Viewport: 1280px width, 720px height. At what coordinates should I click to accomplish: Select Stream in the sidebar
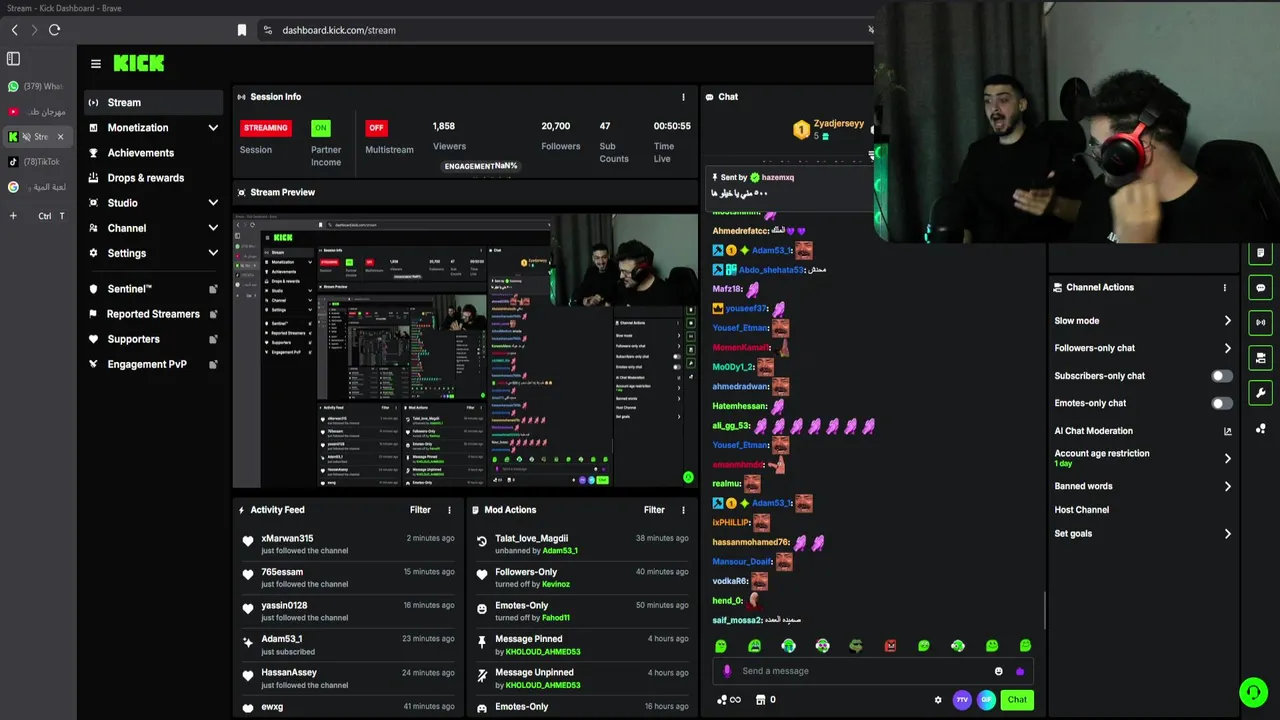coord(153,102)
